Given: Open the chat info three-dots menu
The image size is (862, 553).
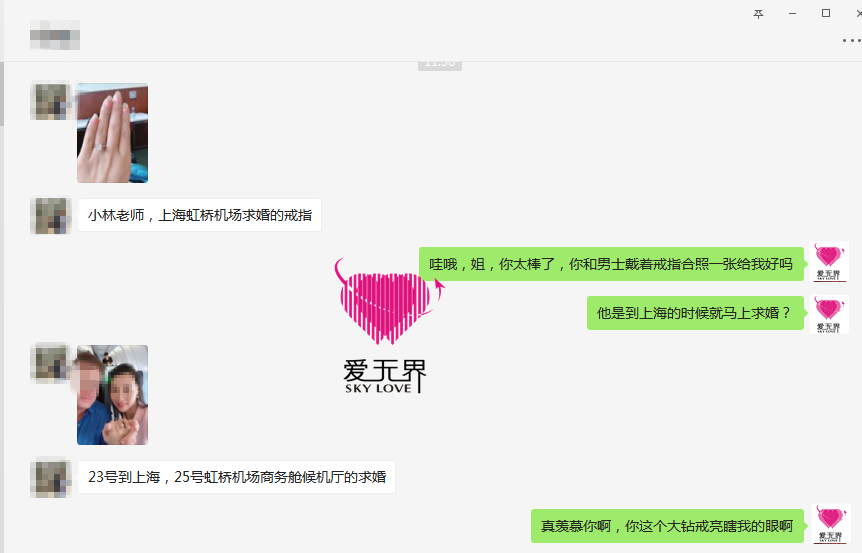Looking at the screenshot, I should (850, 41).
